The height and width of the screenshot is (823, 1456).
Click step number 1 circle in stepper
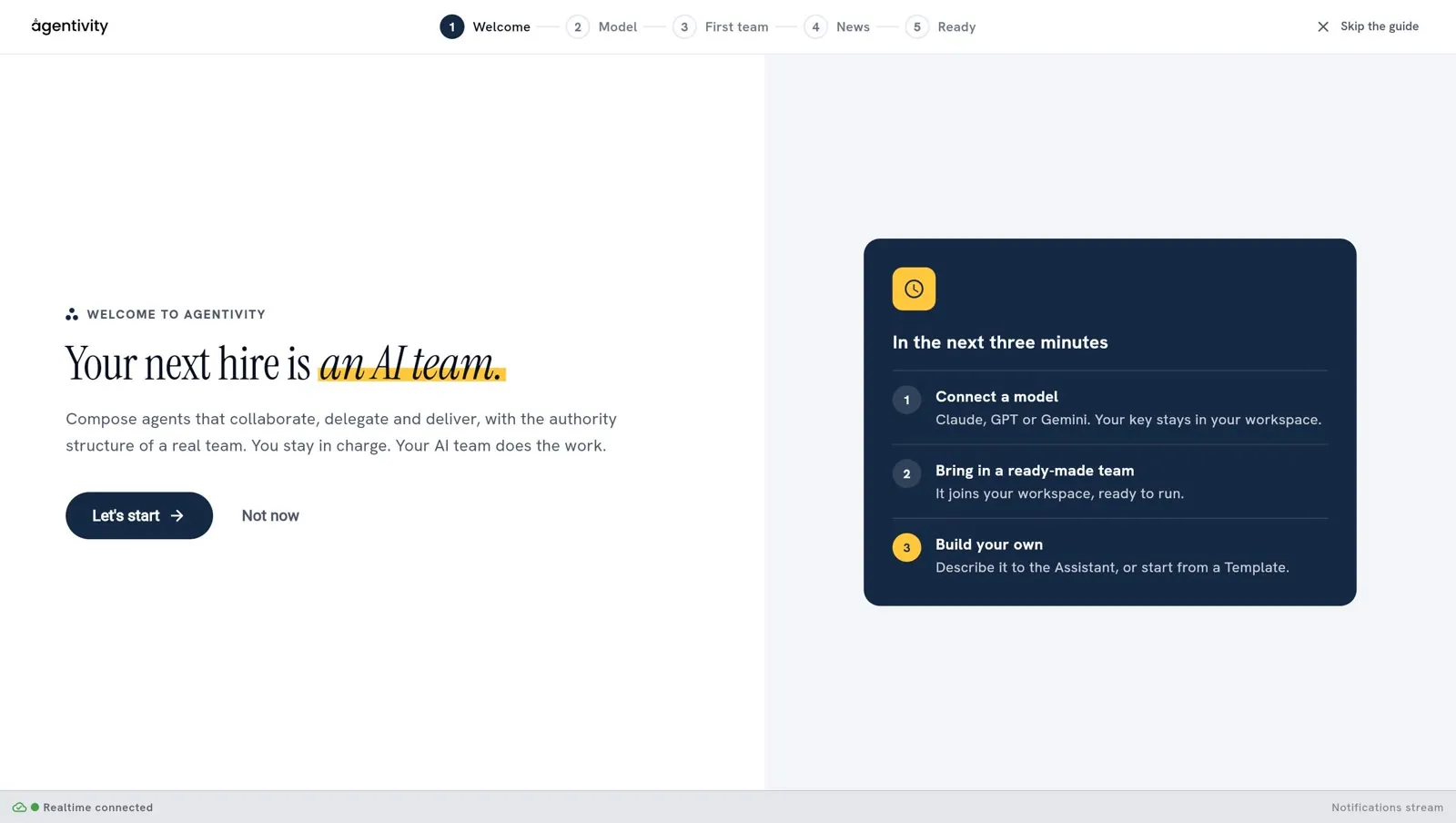click(452, 27)
